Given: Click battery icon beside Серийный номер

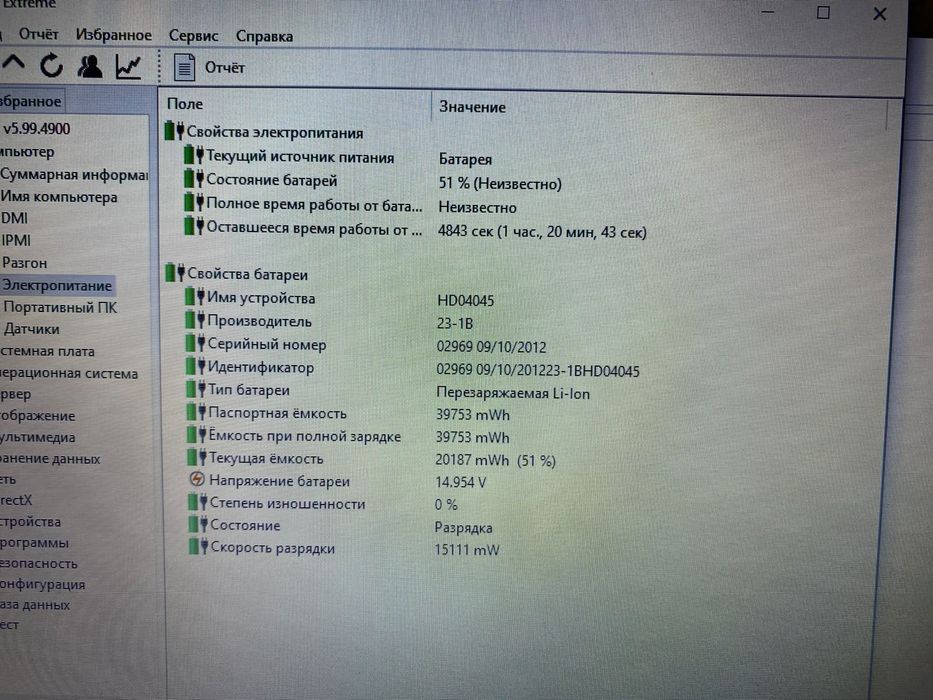Looking at the screenshot, I should pos(195,343).
